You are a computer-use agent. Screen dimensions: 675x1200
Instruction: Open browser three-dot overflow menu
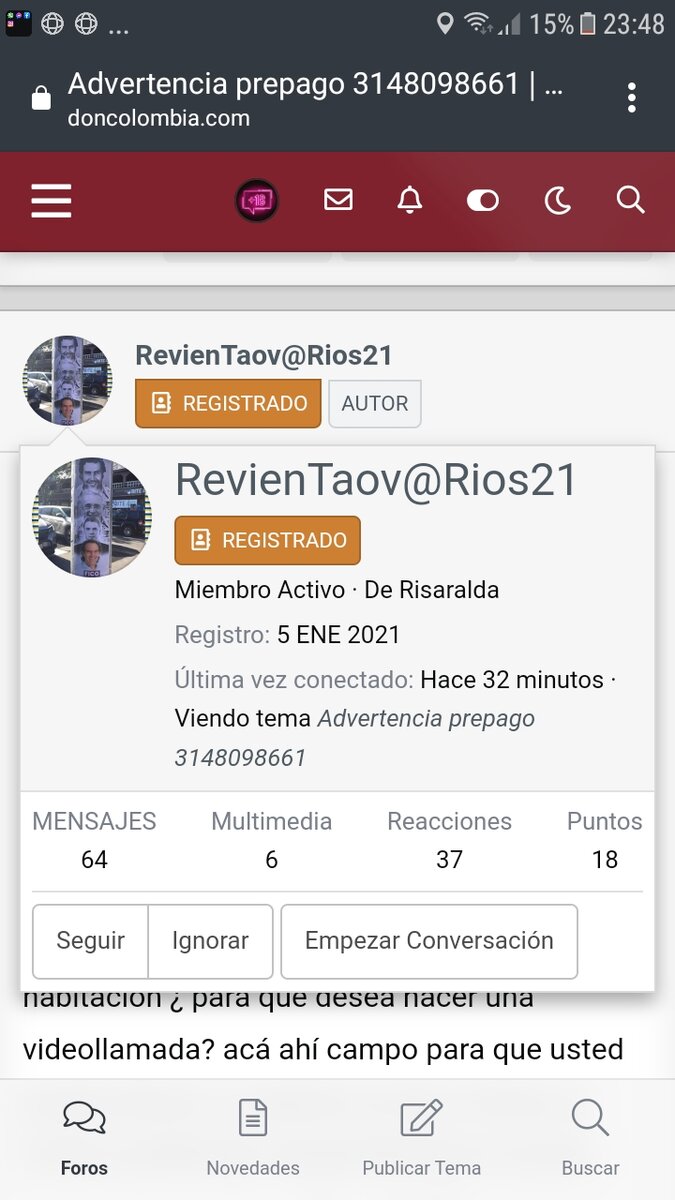[631, 98]
